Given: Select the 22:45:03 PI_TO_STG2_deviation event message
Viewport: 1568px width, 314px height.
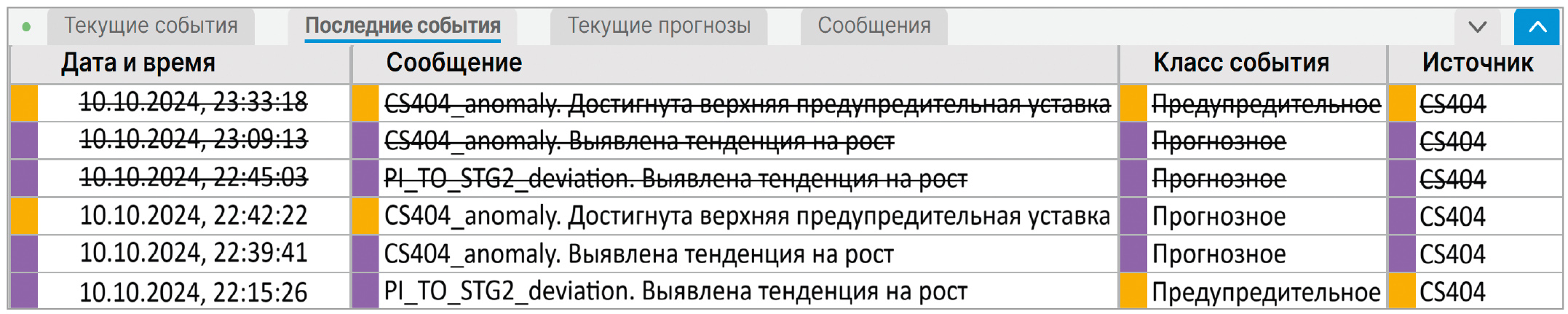Looking at the screenshot, I should [x=676, y=178].
